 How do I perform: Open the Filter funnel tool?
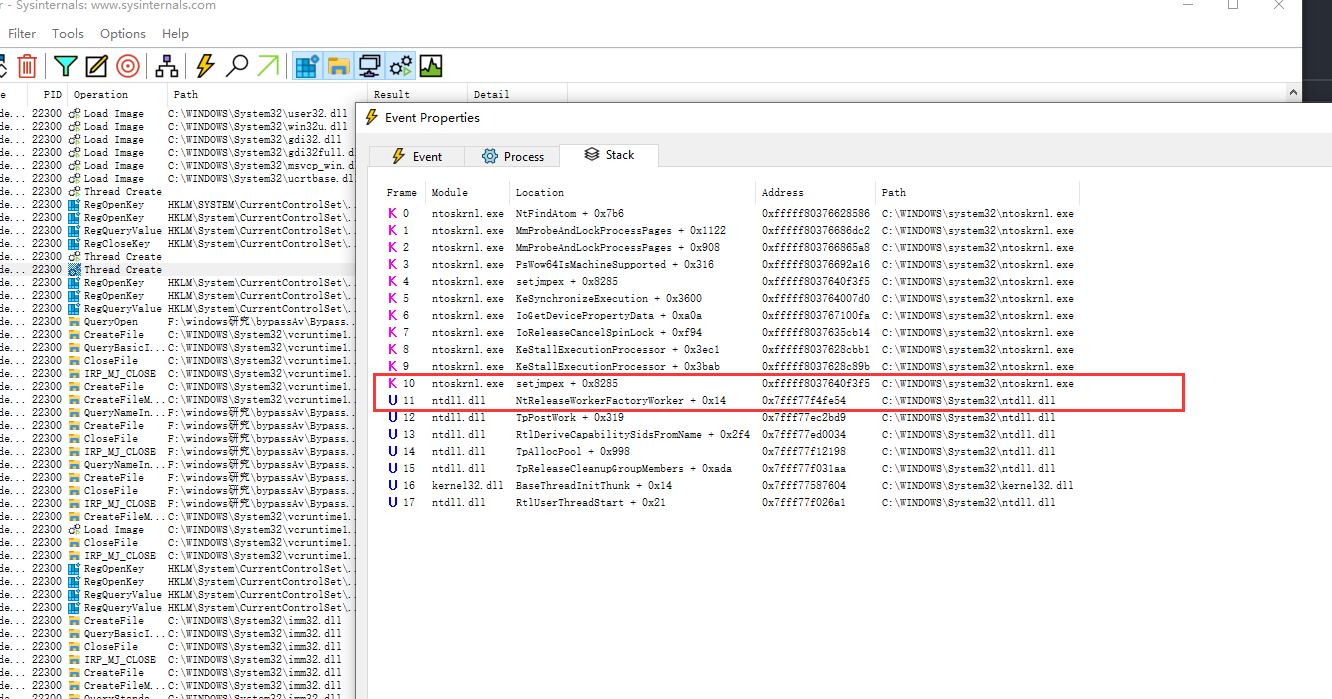(x=65, y=67)
